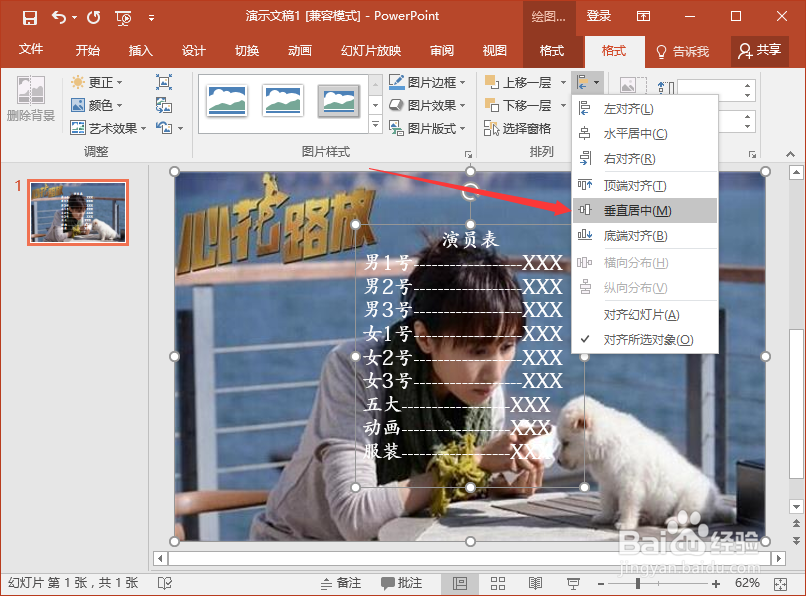This screenshot has width=806, height=596.
Task: Click Send Backward (下移一层) button
Action: click(519, 105)
